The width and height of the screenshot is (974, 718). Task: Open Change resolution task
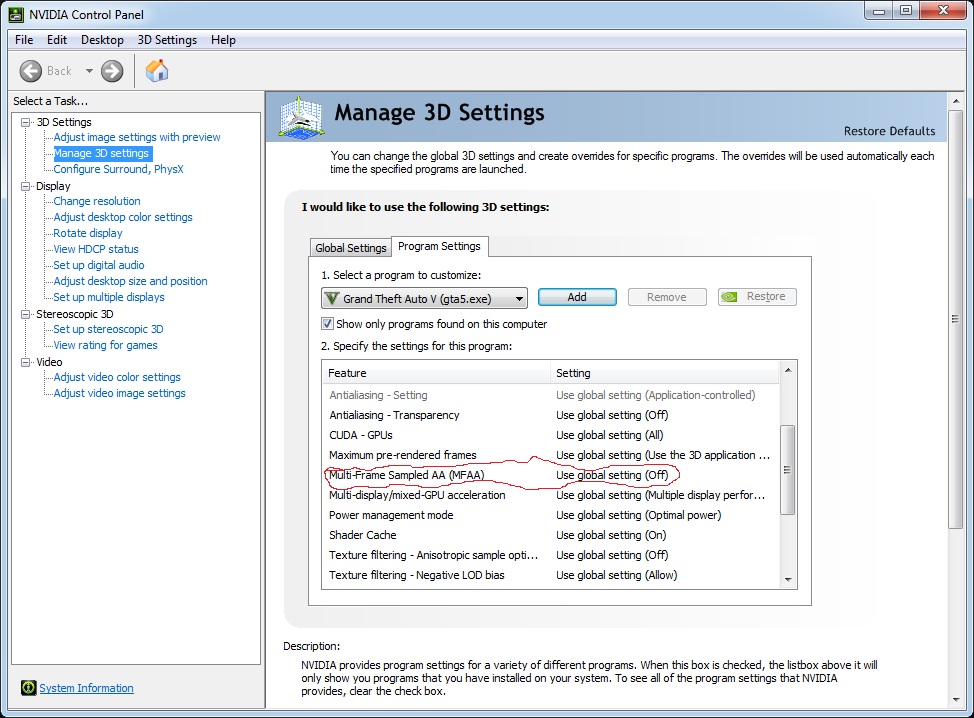coord(97,201)
